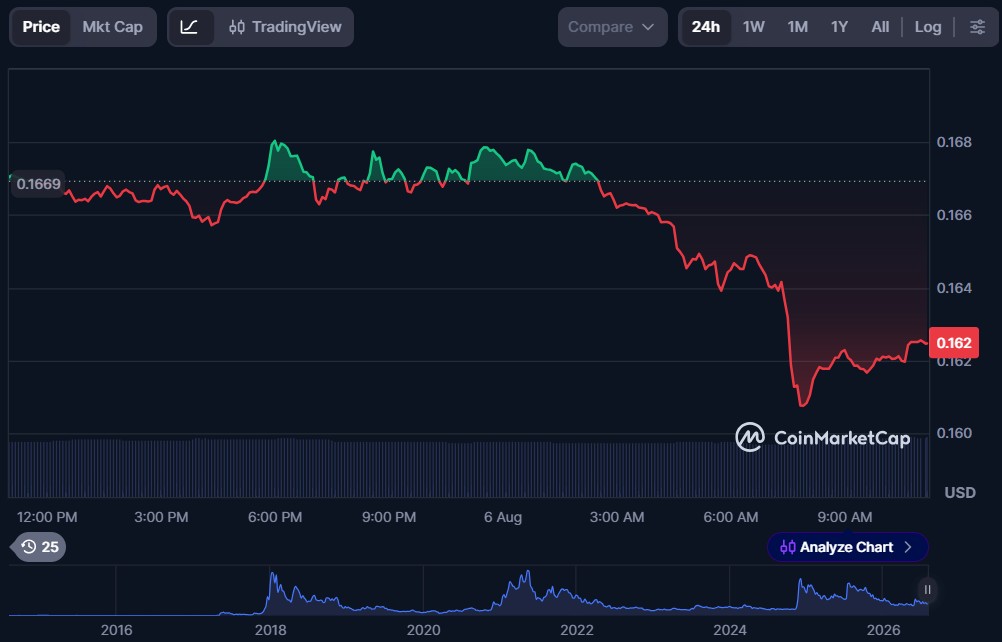The height and width of the screenshot is (642, 1002).
Task: Expand the Compare dropdown
Action: coord(612,27)
